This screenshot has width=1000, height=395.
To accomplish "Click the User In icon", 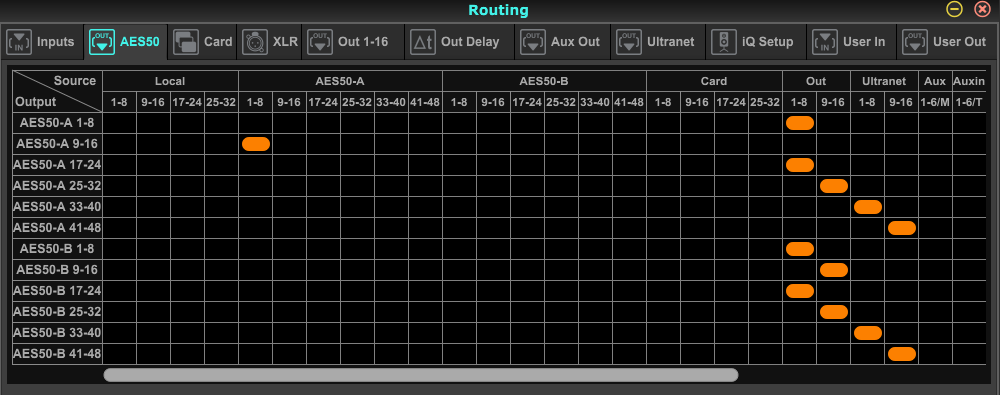I will click(x=825, y=42).
